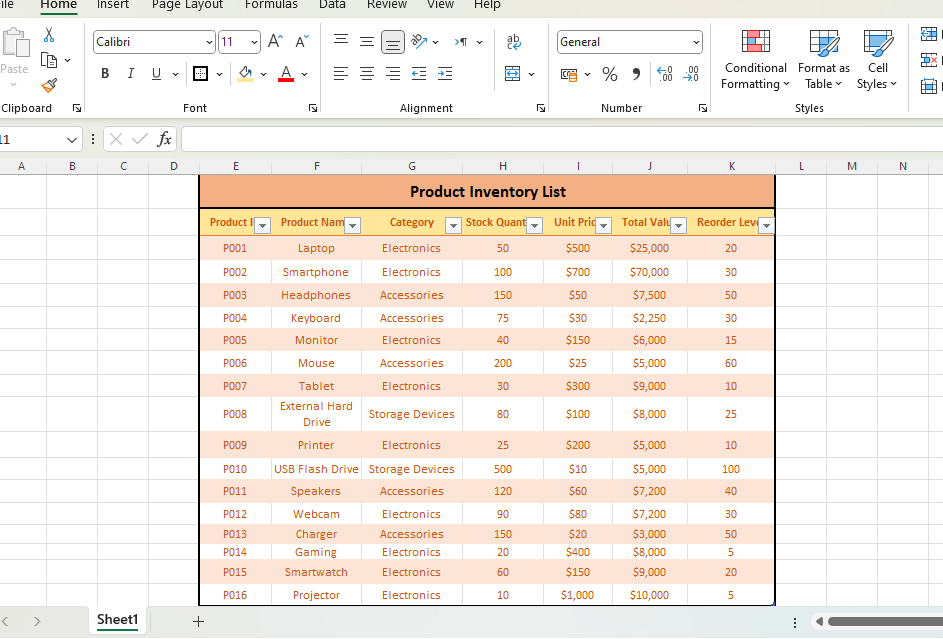Open Number format dialog launcher
The width and height of the screenshot is (943, 639).
point(702,108)
